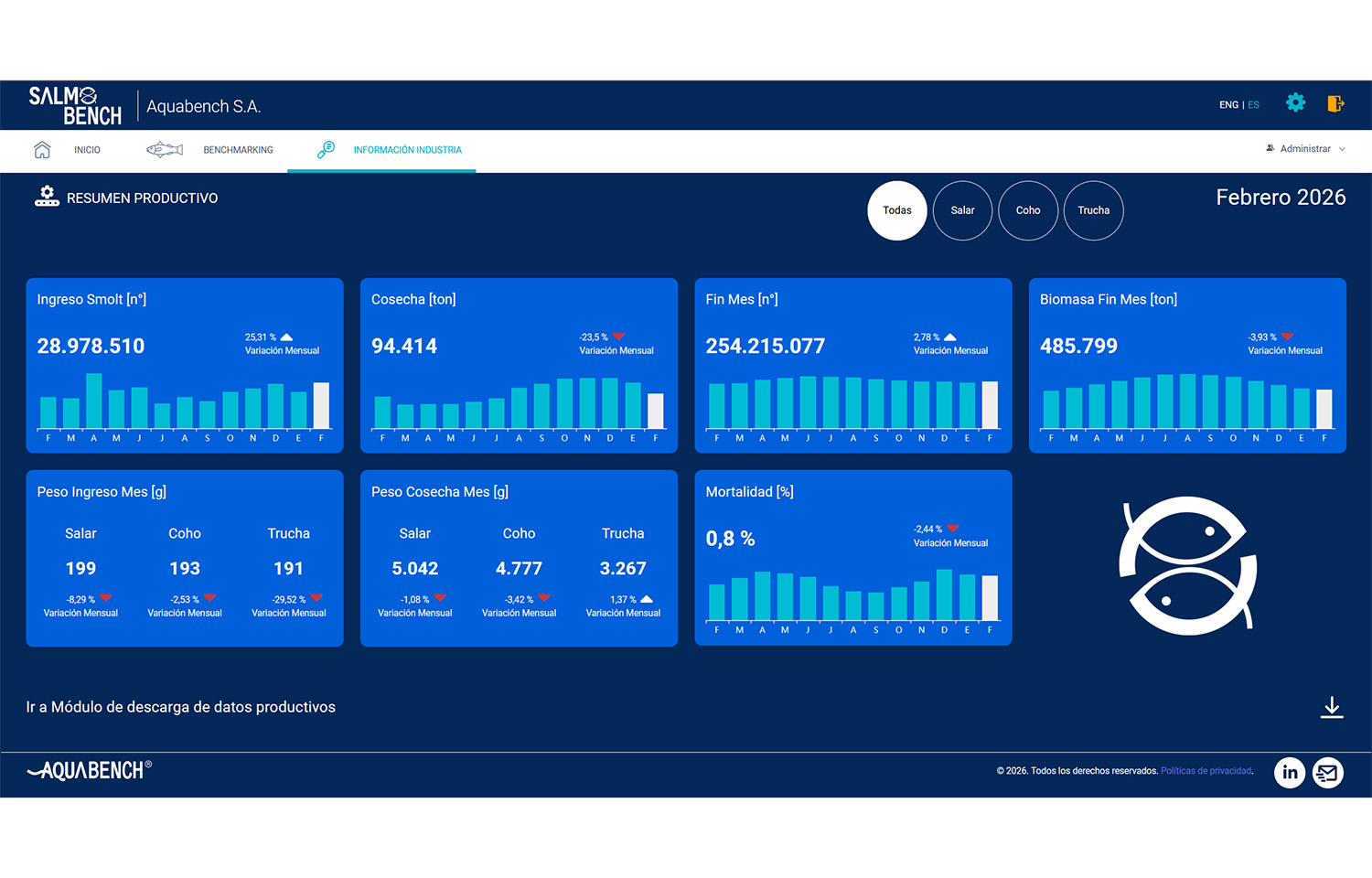Image resolution: width=1372 pixels, height=878 pixels.
Task: Click the home icon beside INICIO
Action: coord(42,150)
